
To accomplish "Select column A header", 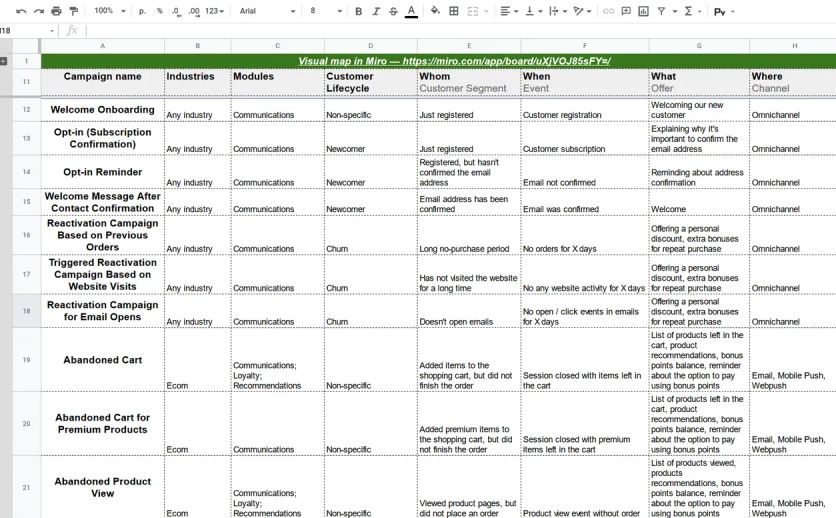I will click(102, 46).
